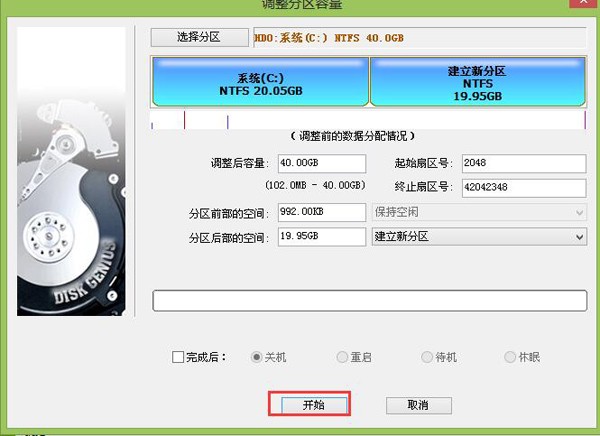This screenshot has width=600, height=436.
Task: Click the 分区前部的空间 field showing 992.00KB
Action: (x=322, y=212)
